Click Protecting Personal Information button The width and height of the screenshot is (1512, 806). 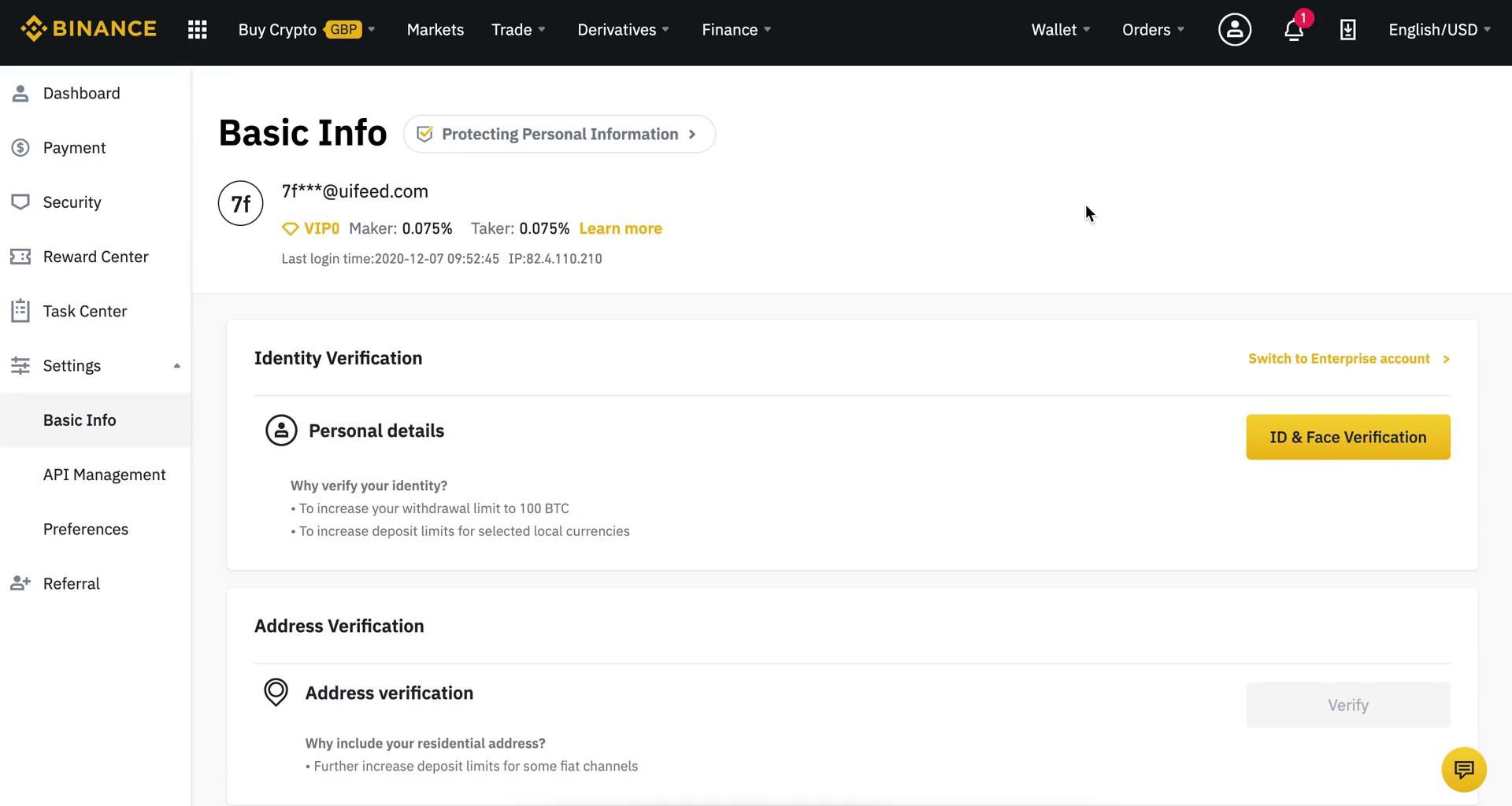tap(559, 134)
